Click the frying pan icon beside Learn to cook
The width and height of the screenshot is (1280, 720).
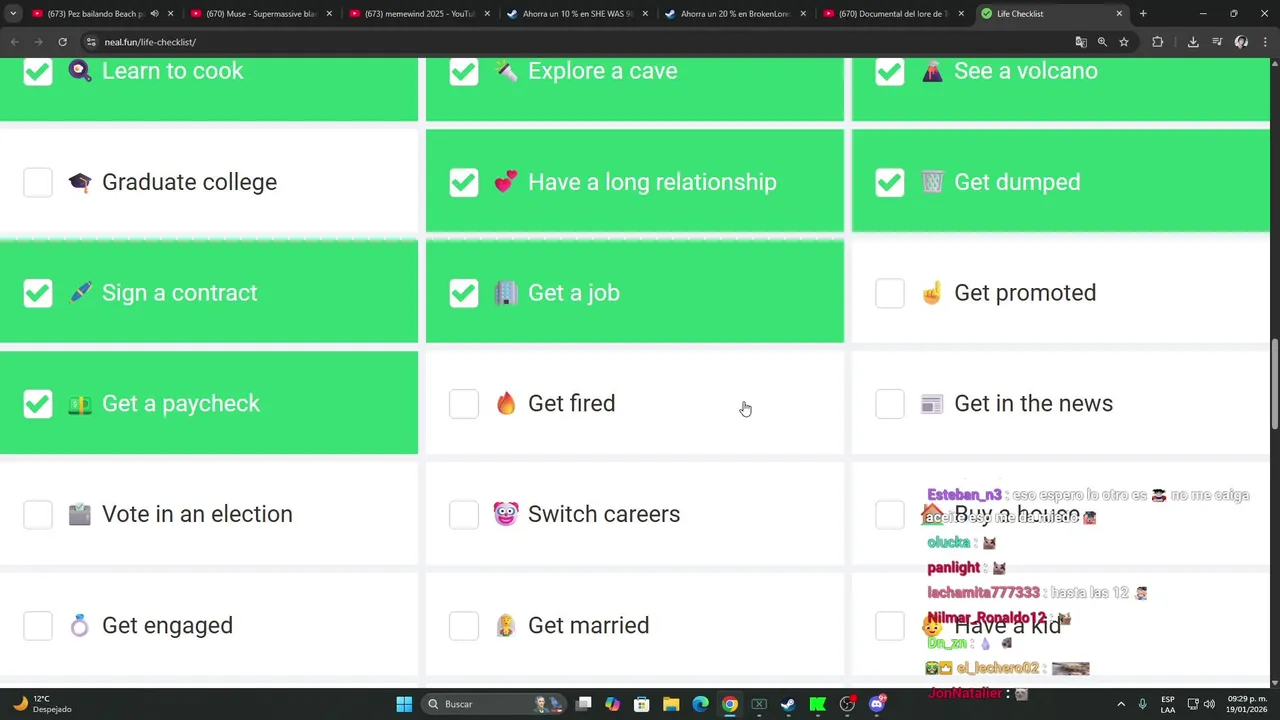(x=80, y=71)
